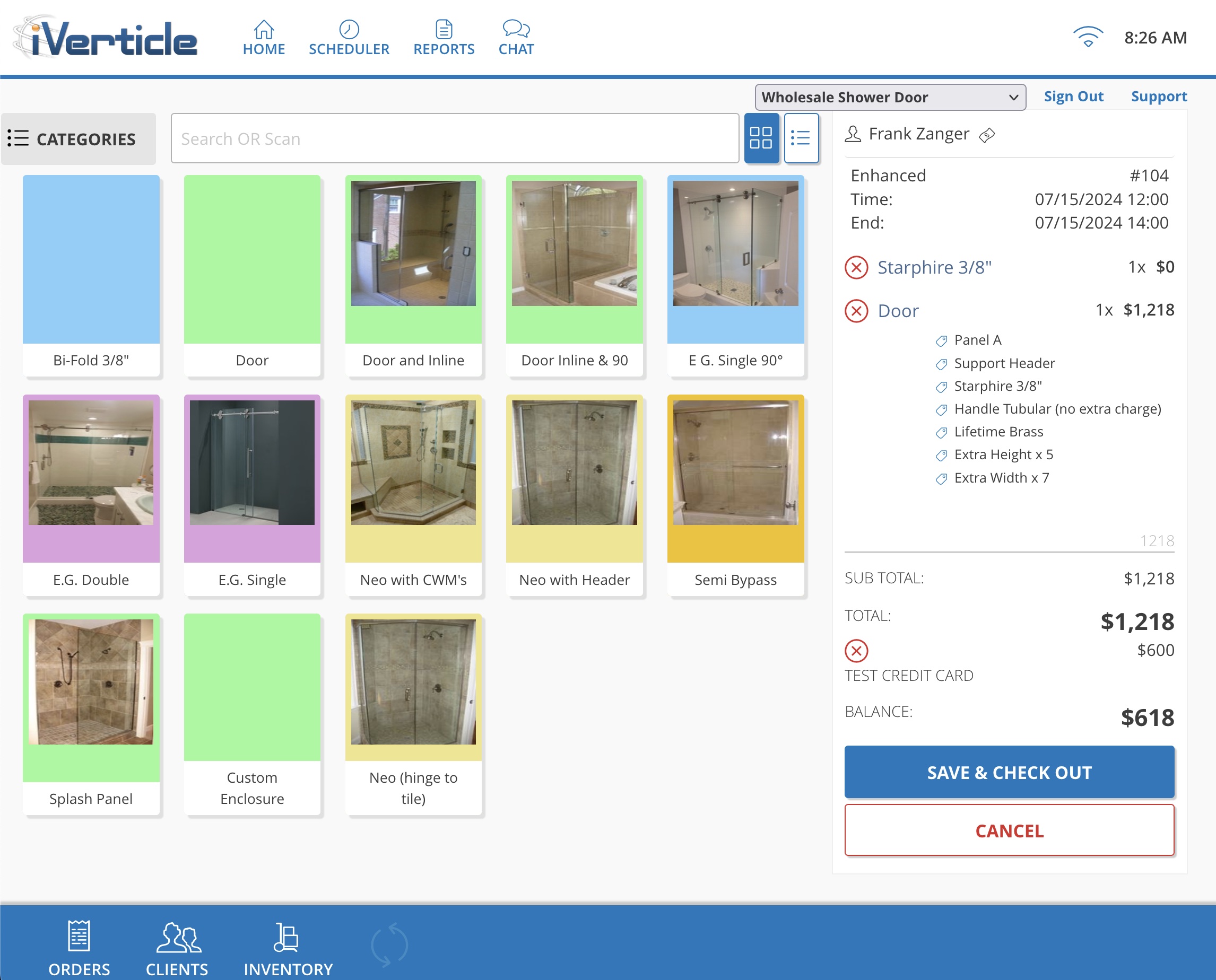This screenshot has height=980, width=1216.
Task: Select E G. Single 90° product
Action: coord(735,275)
